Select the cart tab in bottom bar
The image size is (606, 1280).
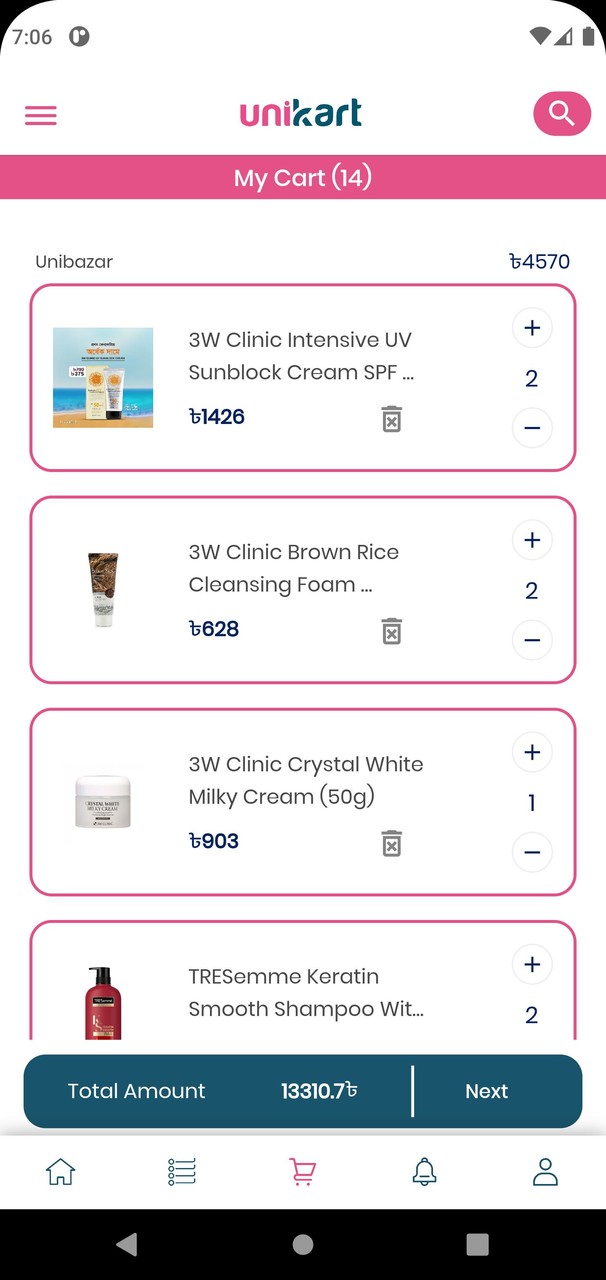(x=303, y=1171)
